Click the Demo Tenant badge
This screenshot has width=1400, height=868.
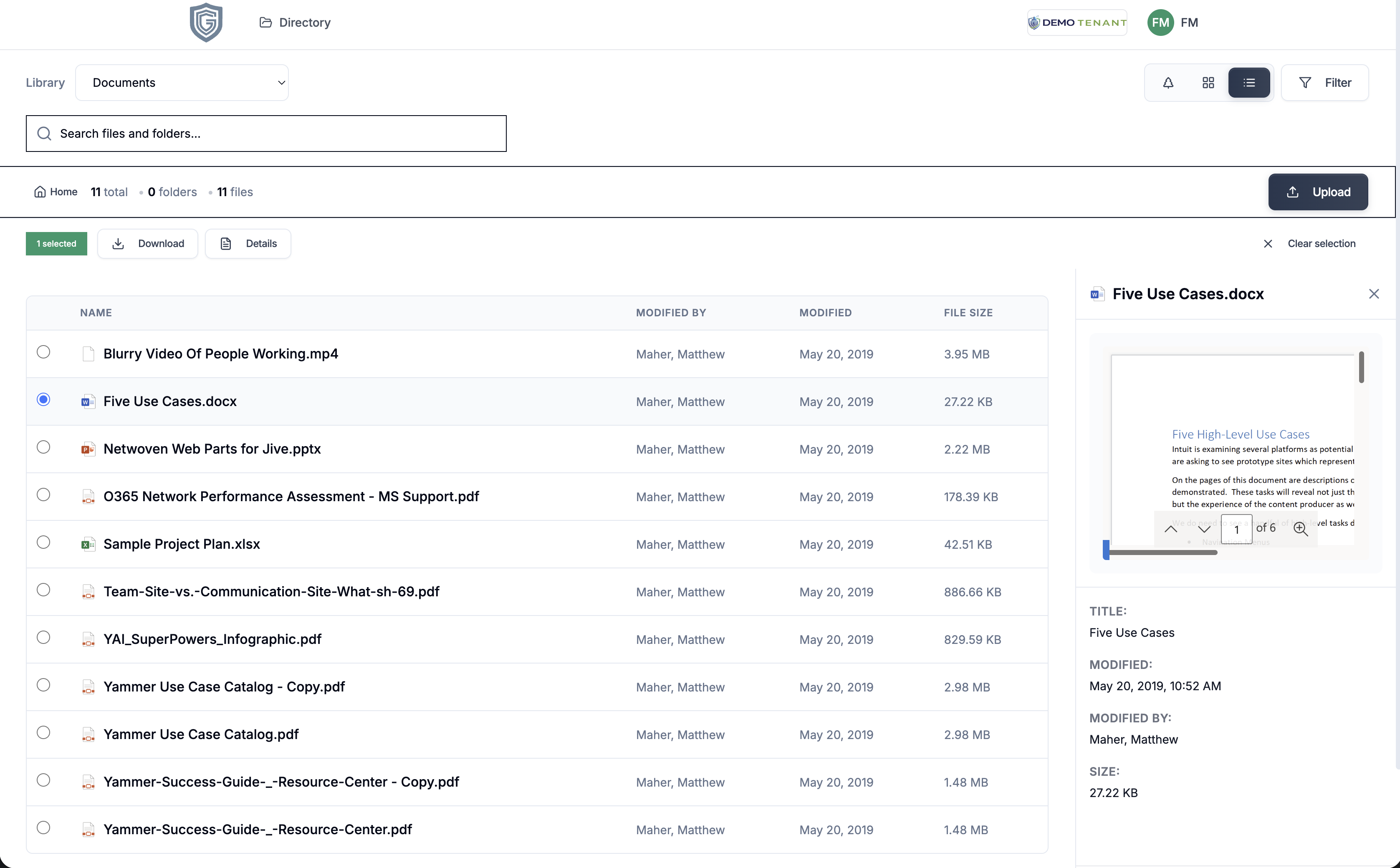pos(1077,23)
